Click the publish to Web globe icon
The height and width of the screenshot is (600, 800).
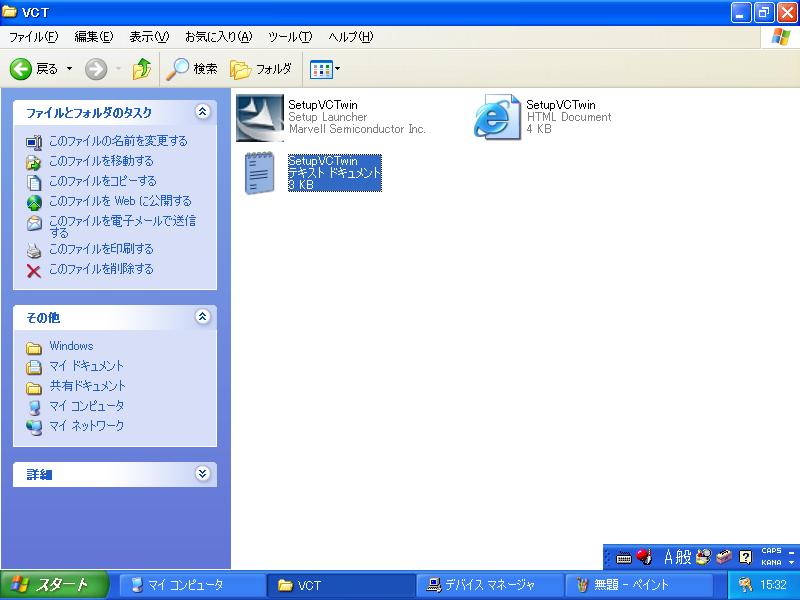[x=34, y=203]
